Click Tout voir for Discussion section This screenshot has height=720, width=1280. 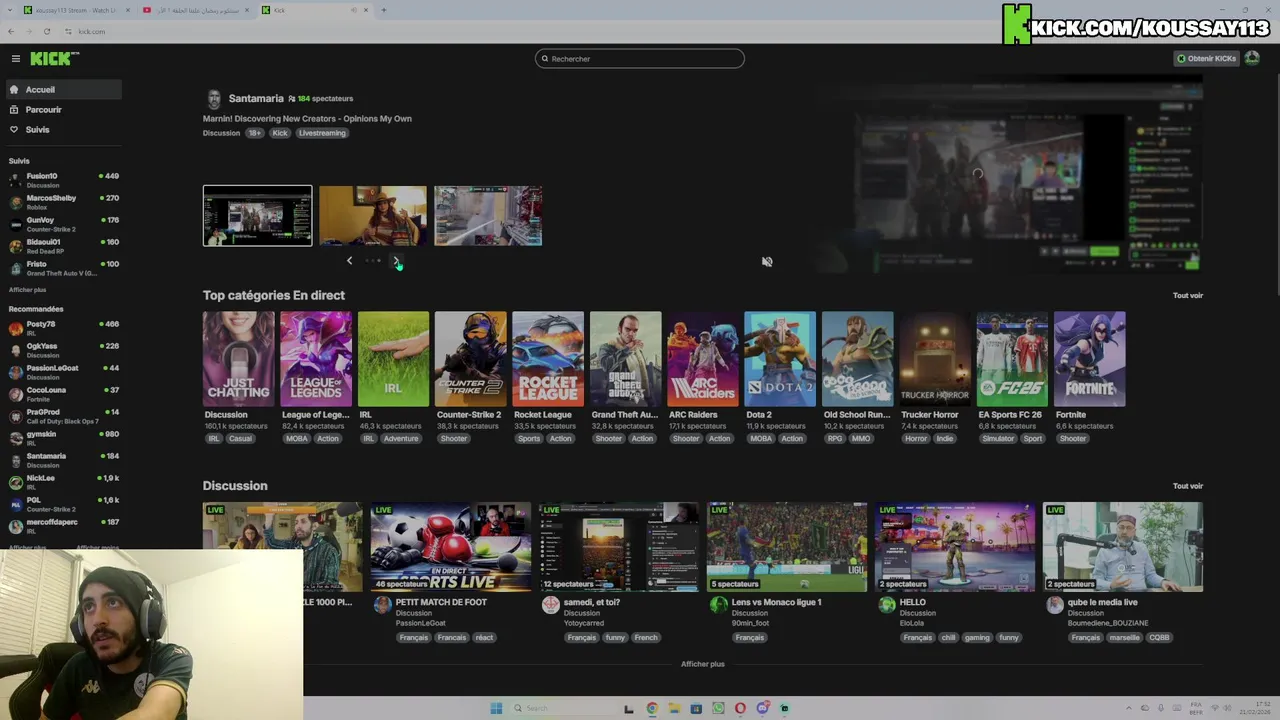pyautogui.click(x=1187, y=486)
